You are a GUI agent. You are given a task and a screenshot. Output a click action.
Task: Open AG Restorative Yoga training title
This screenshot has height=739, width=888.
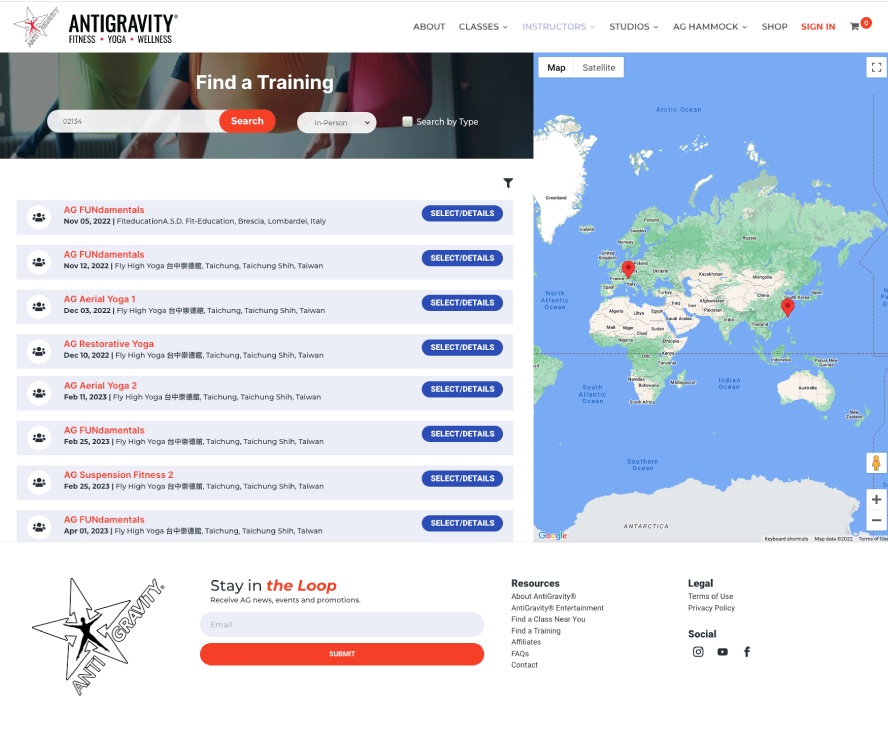[x=109, y=344]
